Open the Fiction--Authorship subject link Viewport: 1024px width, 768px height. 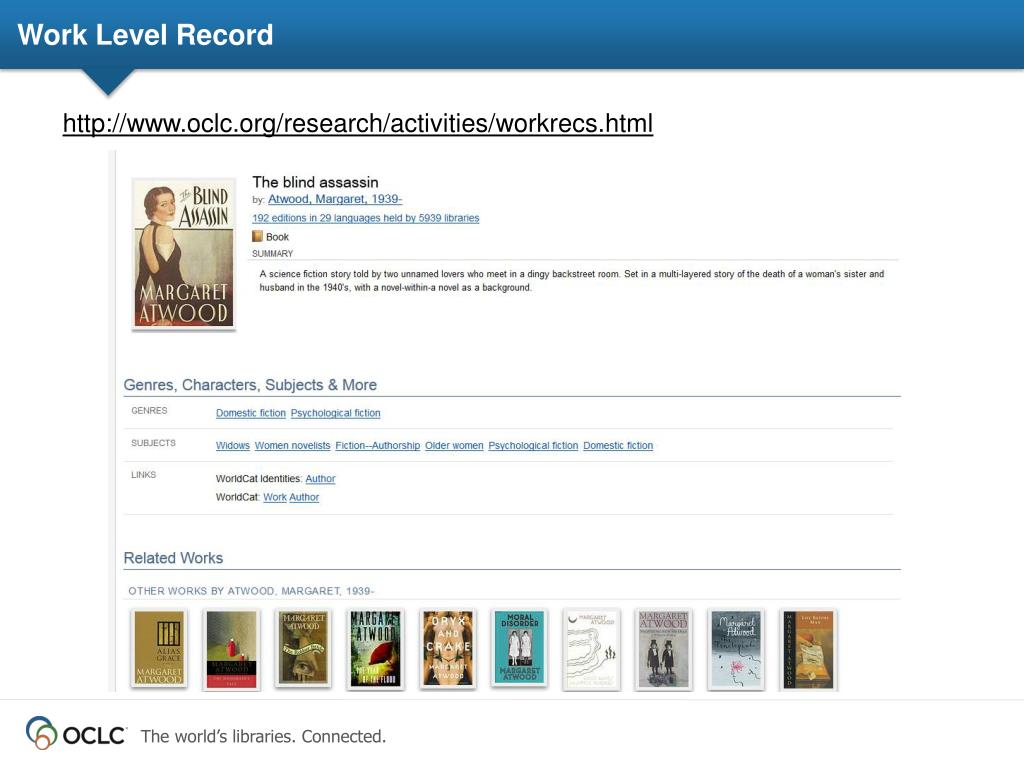click(377, 445)
